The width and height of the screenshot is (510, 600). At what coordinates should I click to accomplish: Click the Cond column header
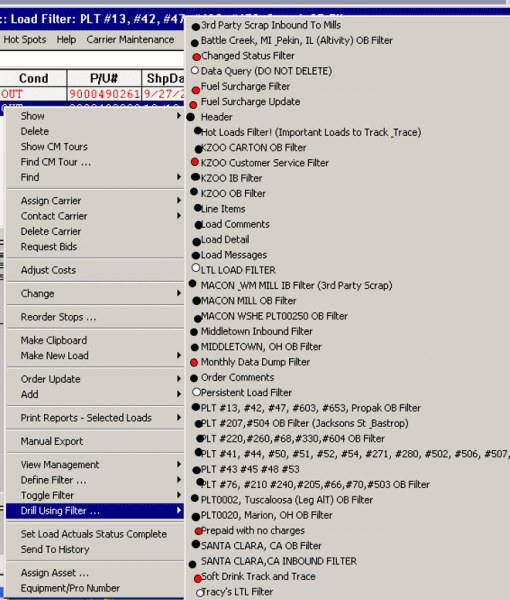coord(34,78)
